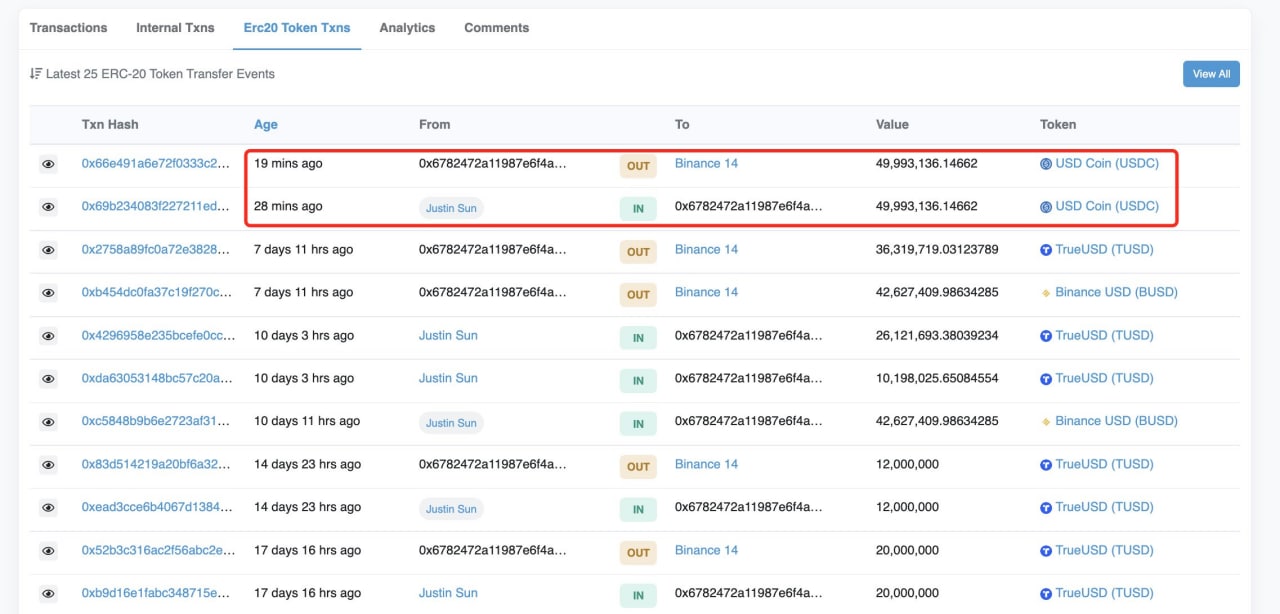Click eye icon for txn 0x83d514219a20bf6a32
The width and height of the screenshot is (1280, 614).
48,465
